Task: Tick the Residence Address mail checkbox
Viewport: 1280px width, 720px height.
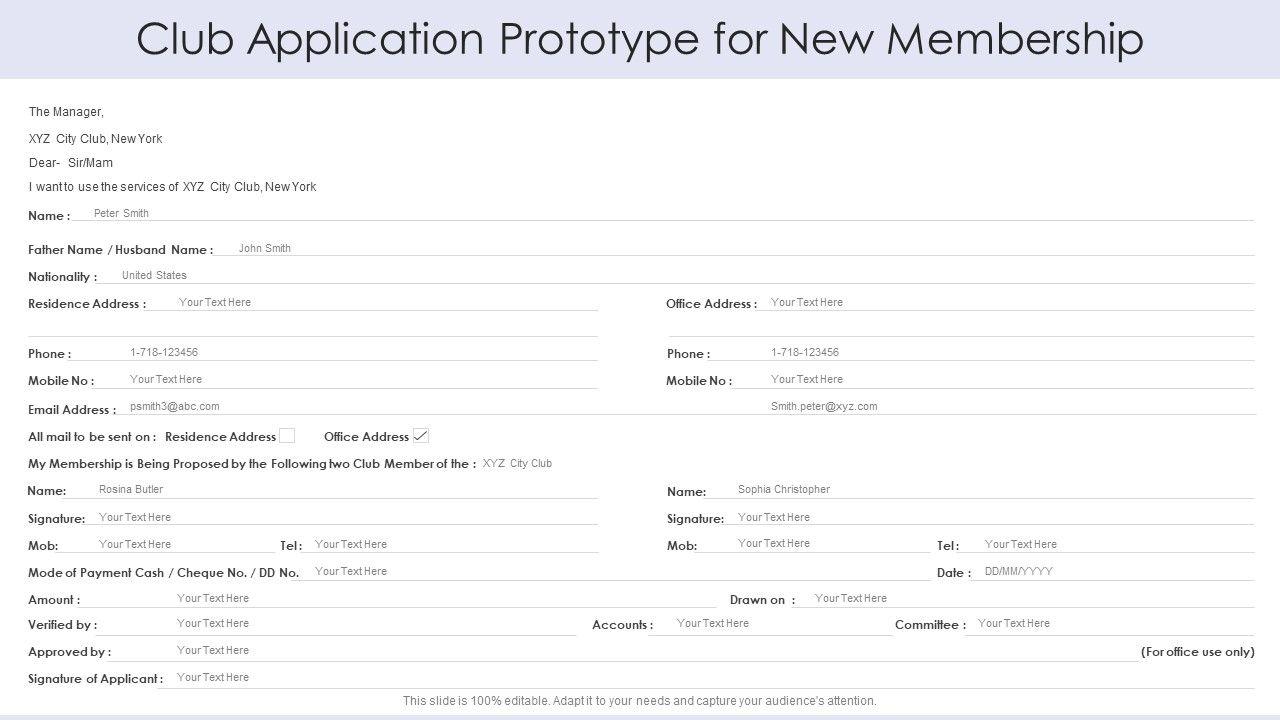Action: point(287,435)
